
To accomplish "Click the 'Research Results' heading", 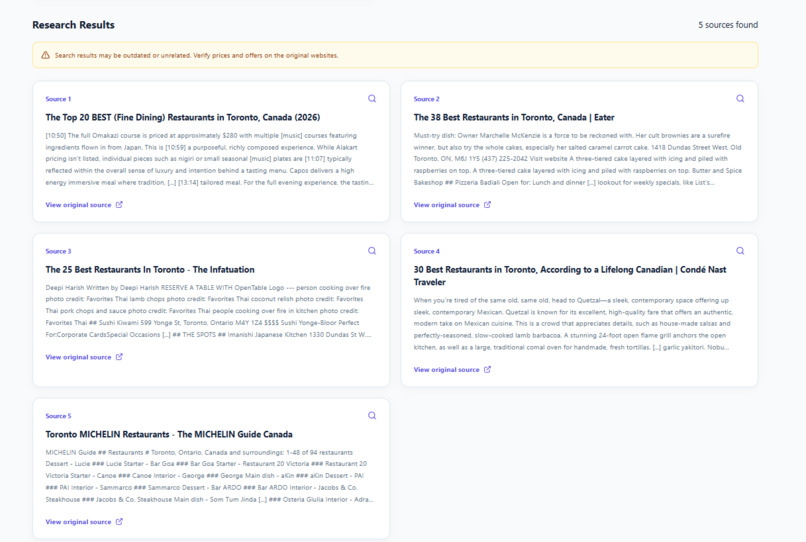I will [x=74, y=25].
